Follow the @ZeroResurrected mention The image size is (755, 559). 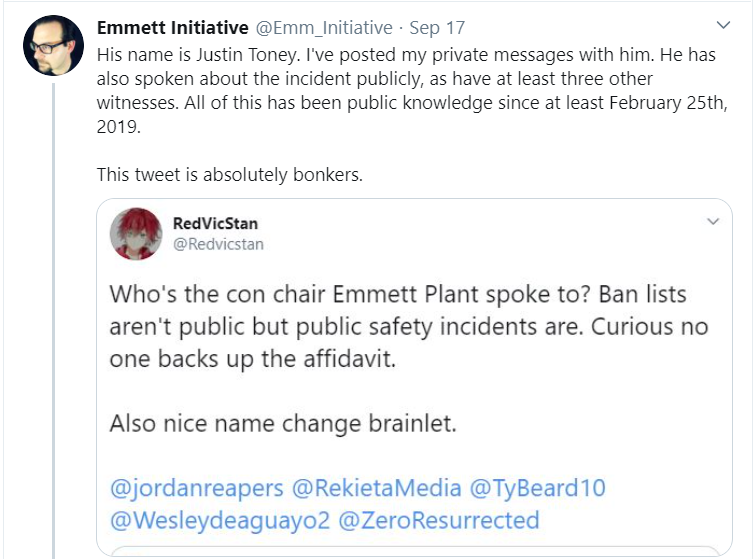[x=439, y=520]
